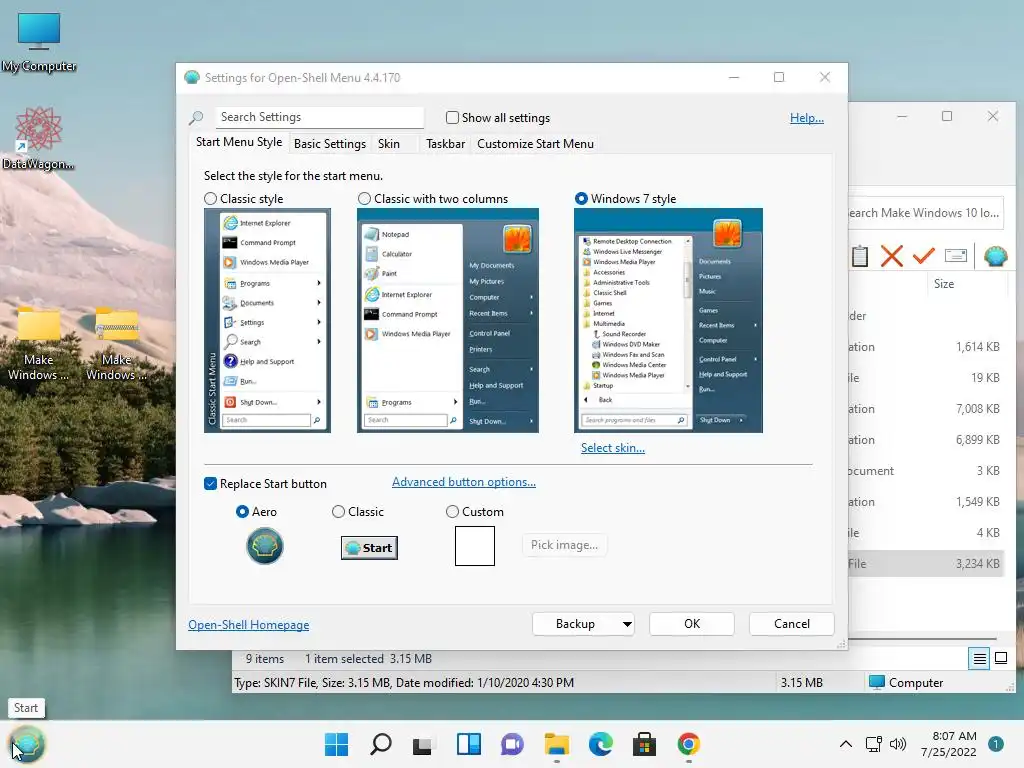1024x768 pixels.
Task: Open the Basic Settings tab
Action: [x=330, y=144]
